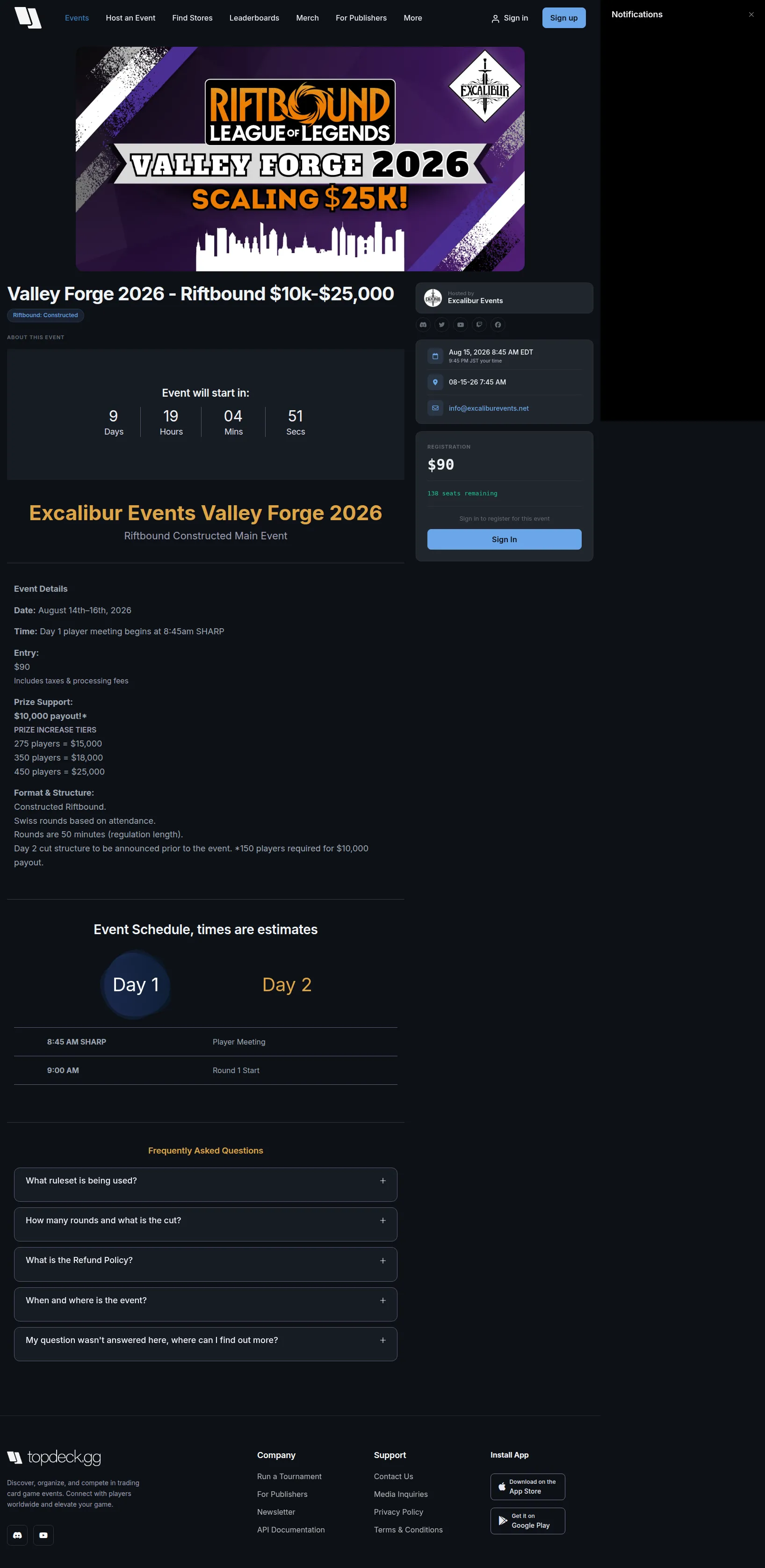Expand "What ruleset is being used?" question
Image resolution: width=765 pixels, height=1568 pixels.
[x=206, y=1184]
